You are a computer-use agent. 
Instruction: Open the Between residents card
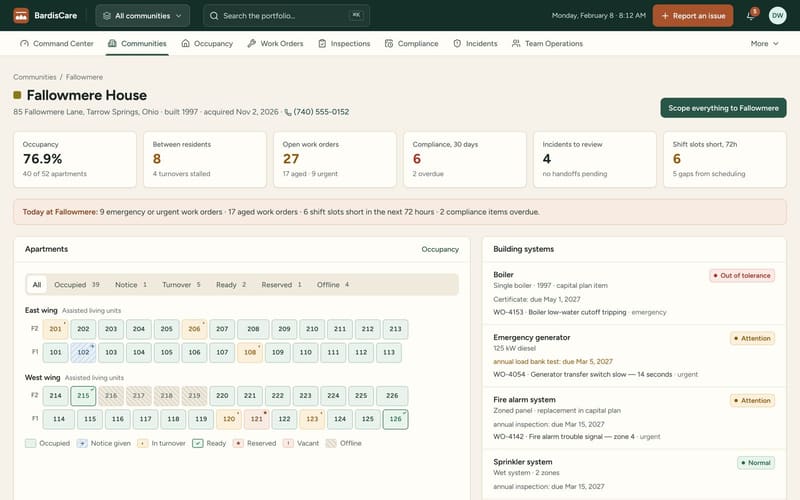205,159
